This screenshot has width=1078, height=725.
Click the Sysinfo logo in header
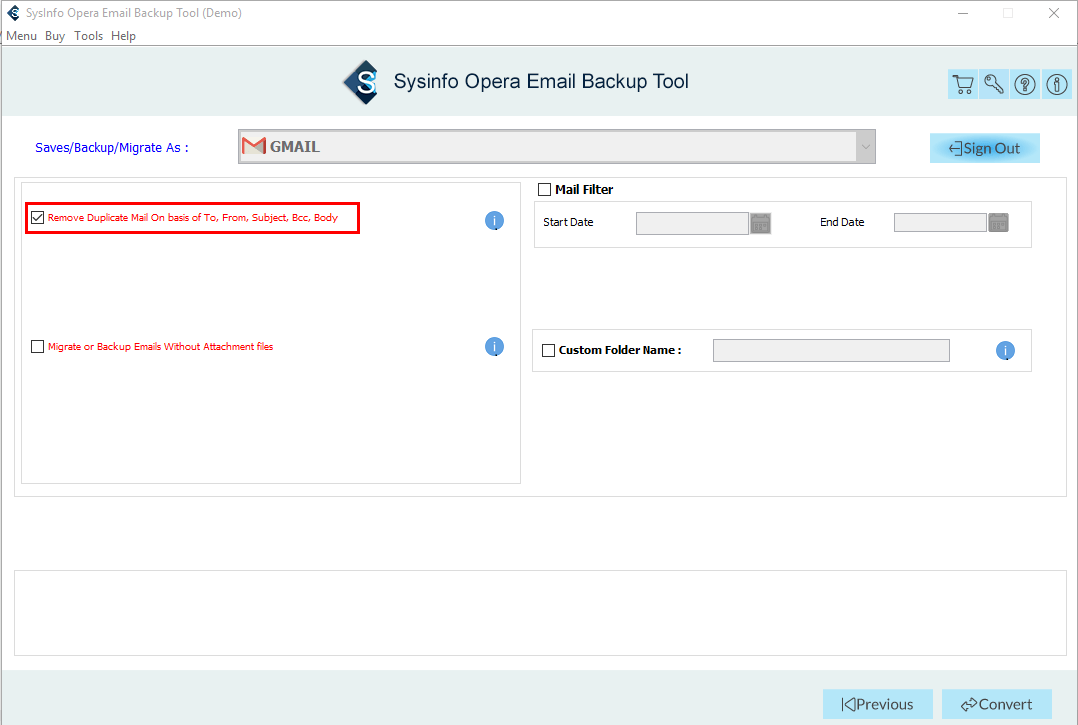(362, 82)
